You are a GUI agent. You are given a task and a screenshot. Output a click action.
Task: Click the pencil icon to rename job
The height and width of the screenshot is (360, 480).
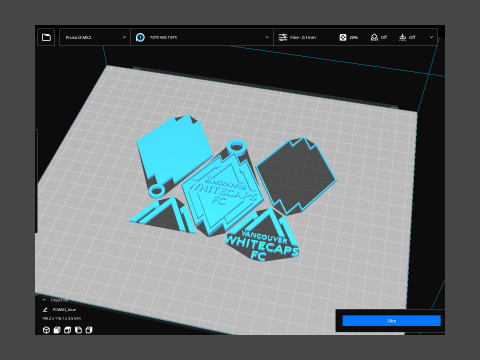(x=45, y=310)
